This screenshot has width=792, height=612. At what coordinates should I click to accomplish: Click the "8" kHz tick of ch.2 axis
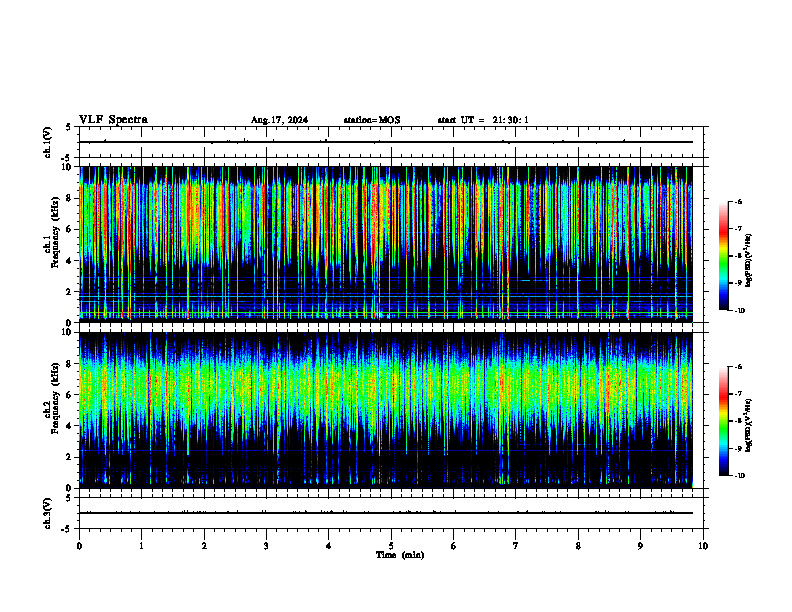point(70,364)
